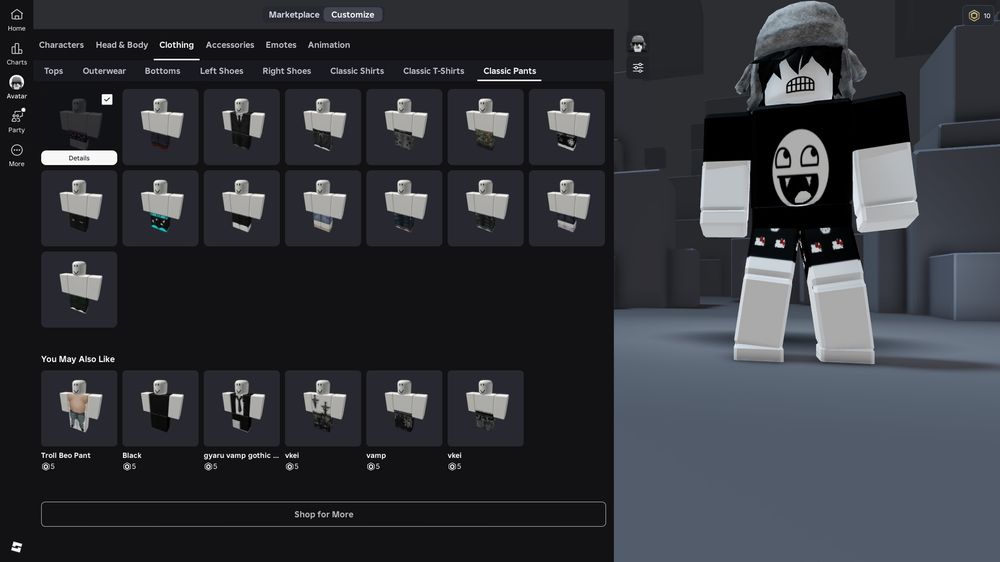Viewport: 1000px width, 562px height.
Task: Open the avatar settings sliders icon
Action: [638, 68]
